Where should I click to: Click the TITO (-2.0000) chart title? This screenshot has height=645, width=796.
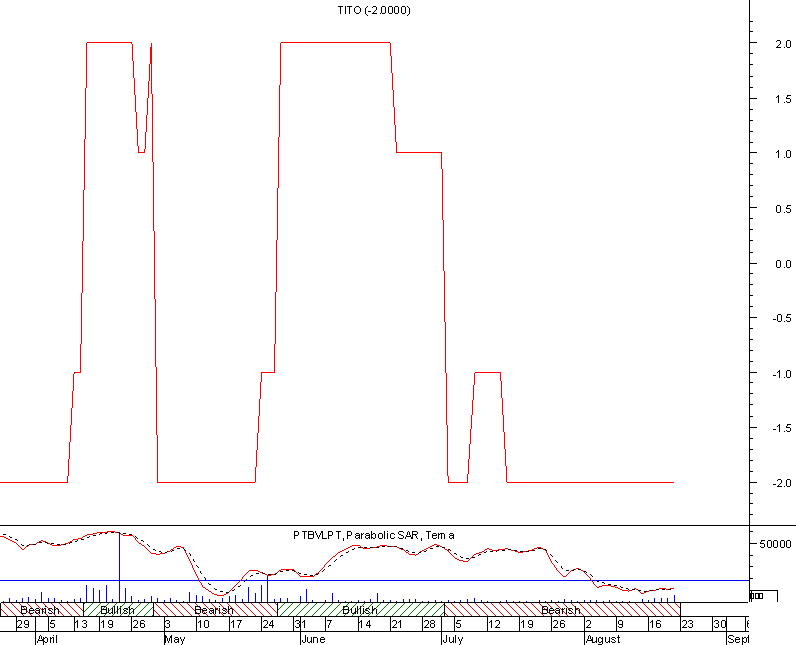tap(374, 10)
